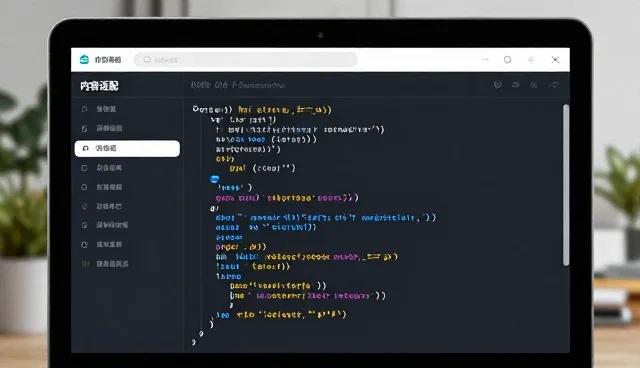Click the teal app logo in title bar
The width and height of the screenshot is (640, 368).
(x=84, y=60)
